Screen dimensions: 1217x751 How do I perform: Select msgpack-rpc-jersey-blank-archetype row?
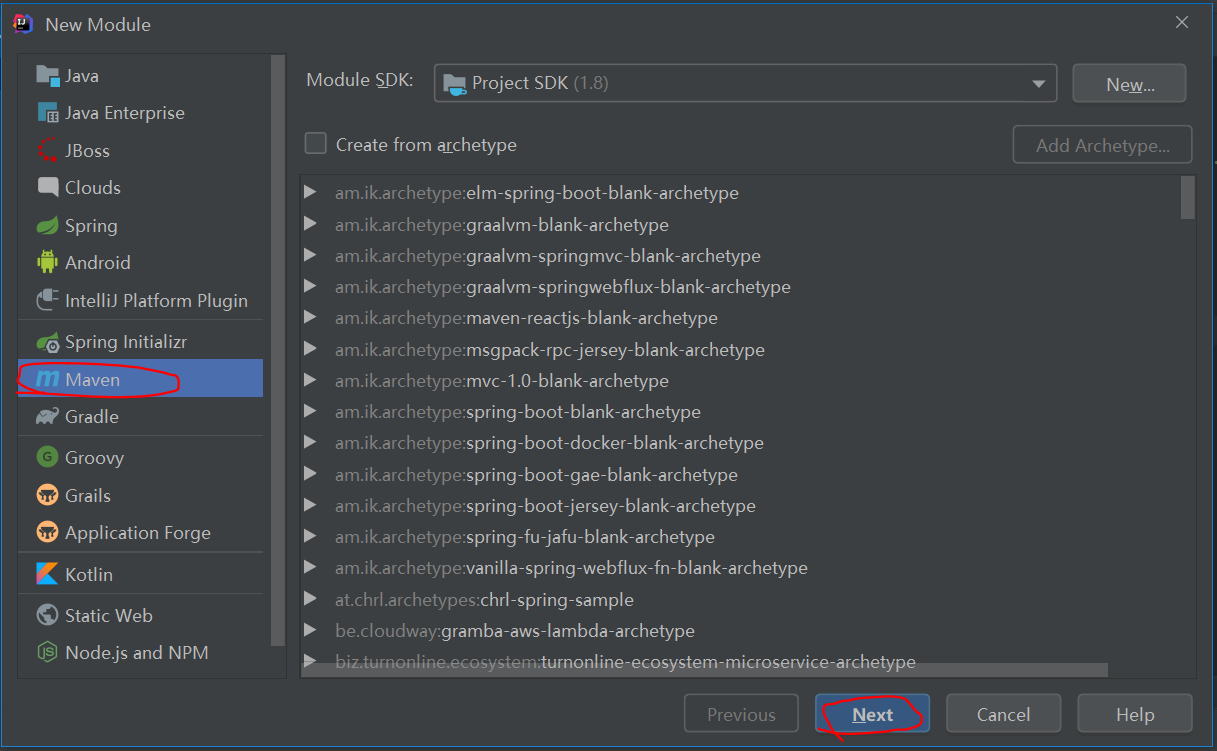point(740,349)
